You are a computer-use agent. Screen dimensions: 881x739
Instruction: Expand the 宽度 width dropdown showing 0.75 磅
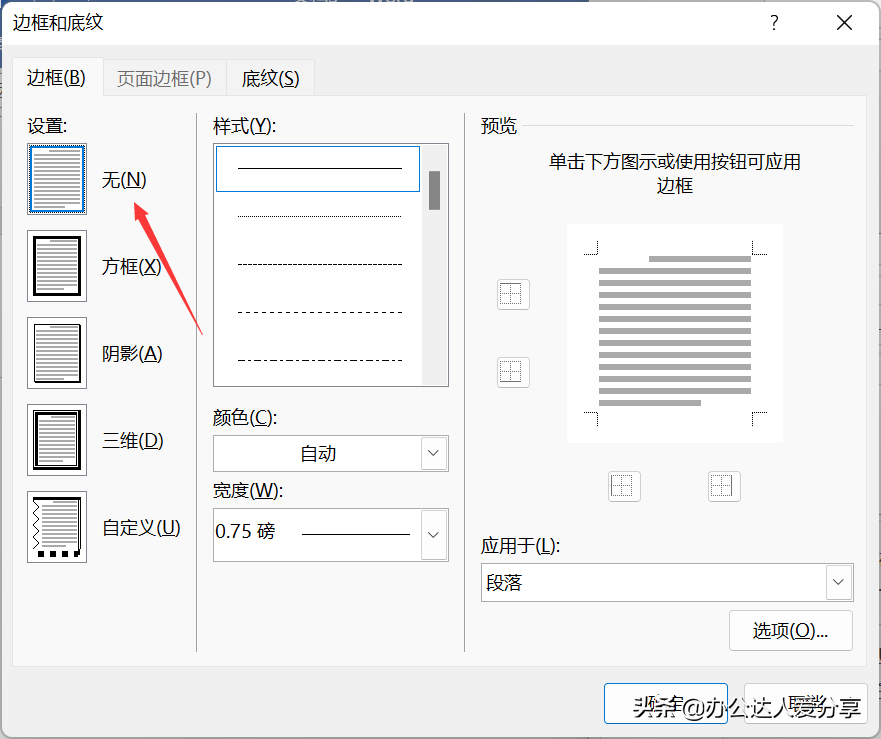(433, 534)
